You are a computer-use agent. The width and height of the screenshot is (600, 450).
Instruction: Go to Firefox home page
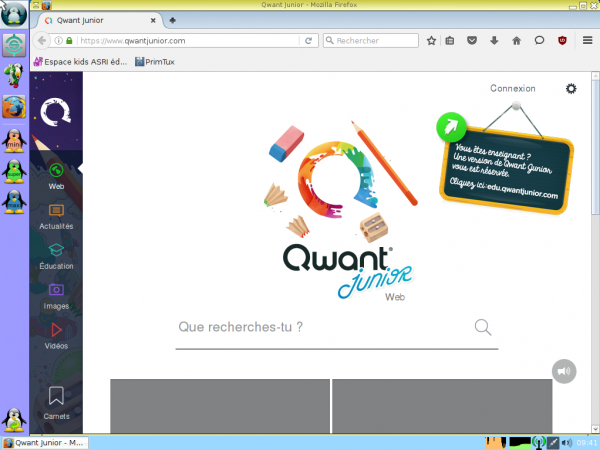[x=517, y=41]
